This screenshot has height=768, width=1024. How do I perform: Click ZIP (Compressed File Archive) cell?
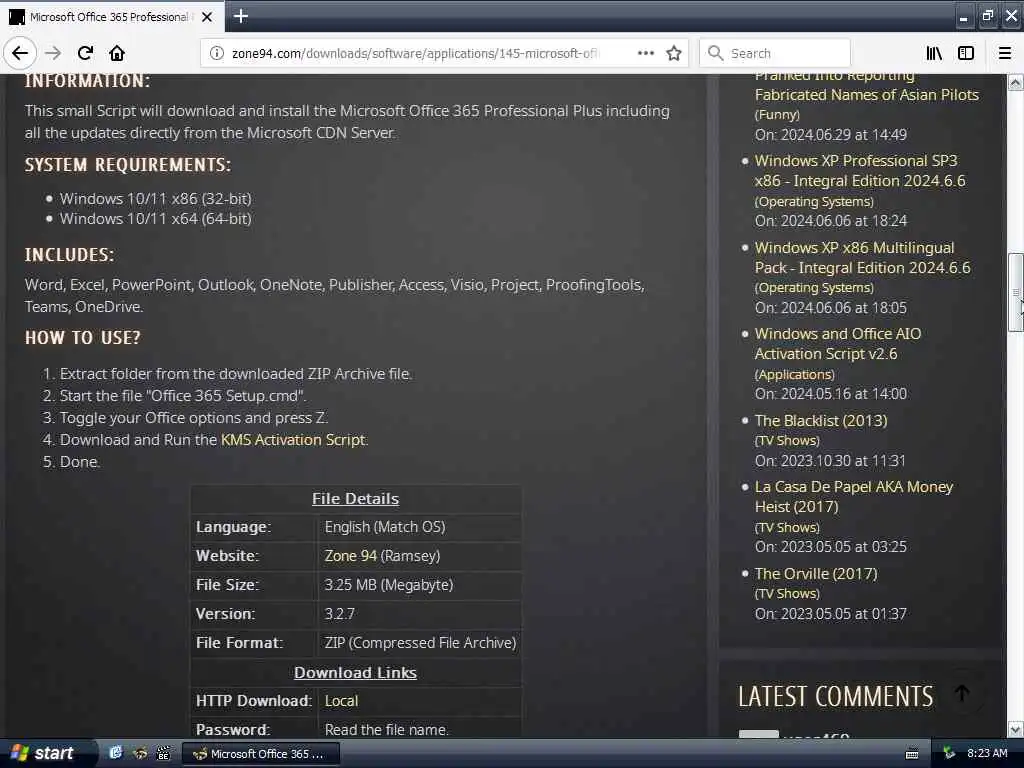click(x=420, y=643)
